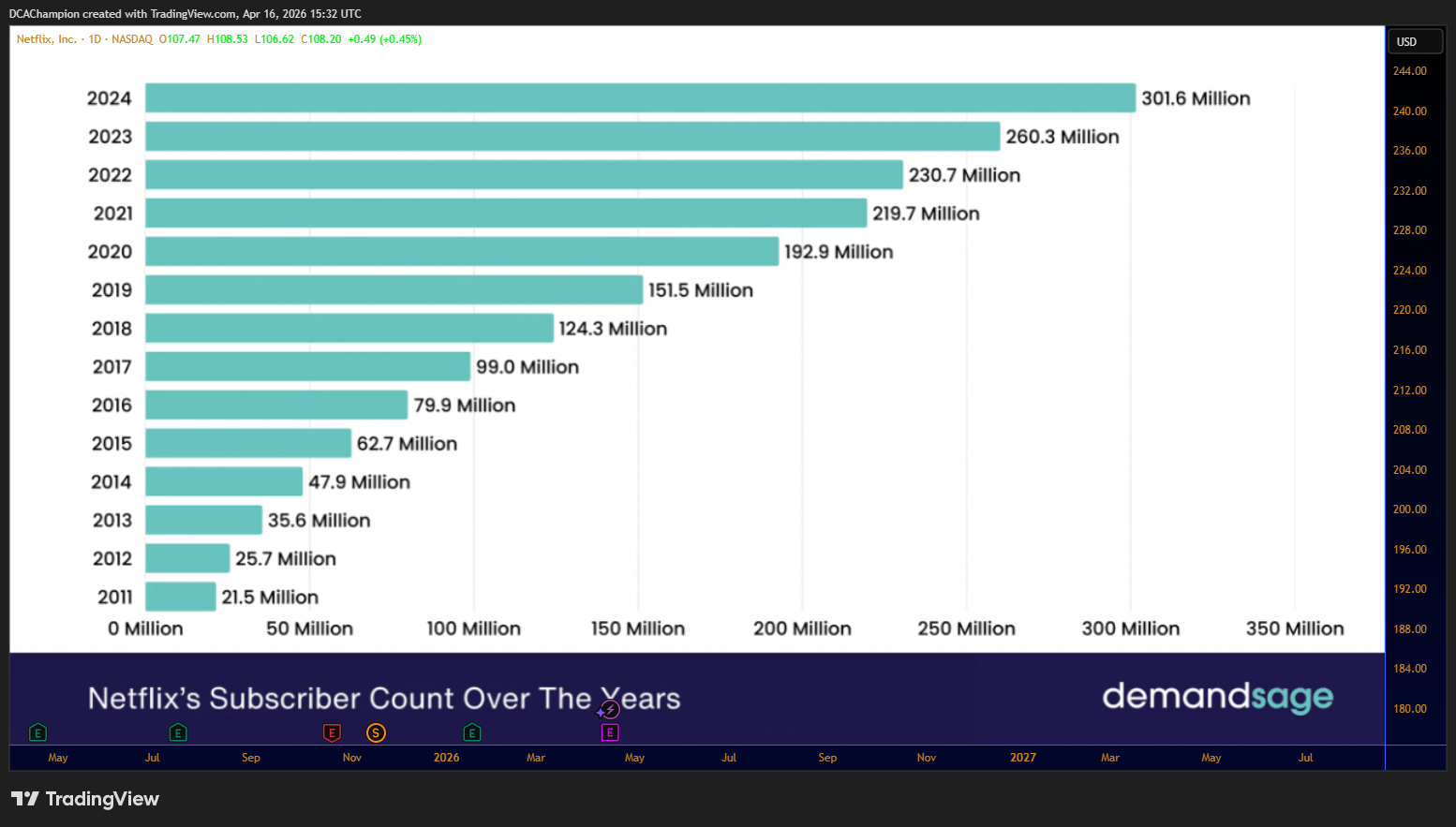Click the 2020 year label

pos(110,252)
